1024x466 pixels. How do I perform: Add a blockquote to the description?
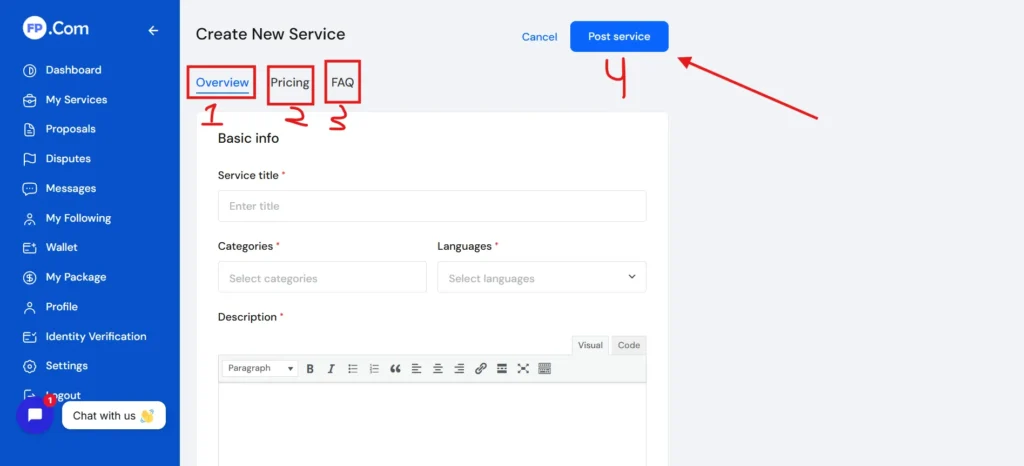395,369
